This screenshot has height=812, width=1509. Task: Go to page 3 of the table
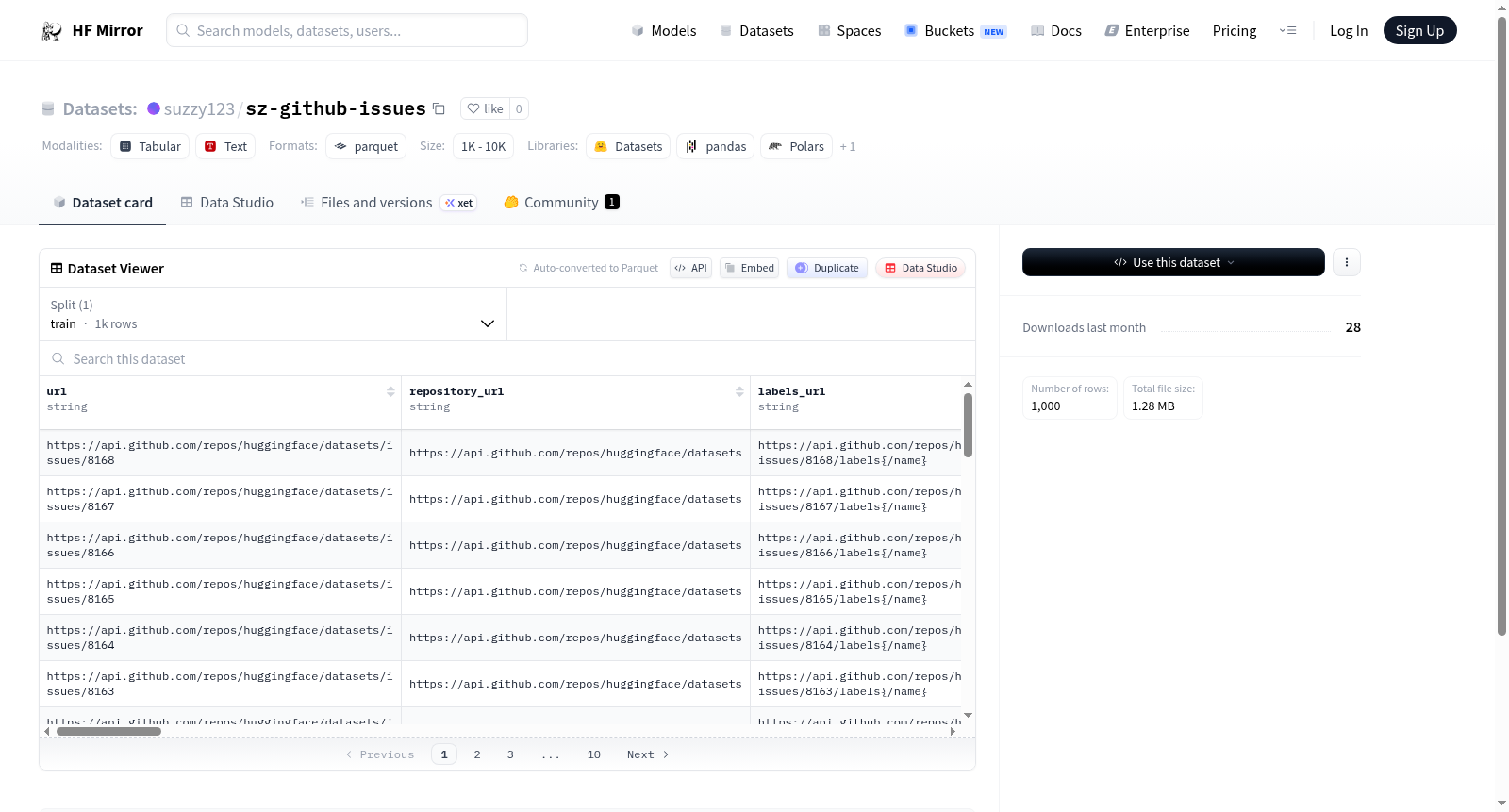pyautogui.click(x=510, y=754)
